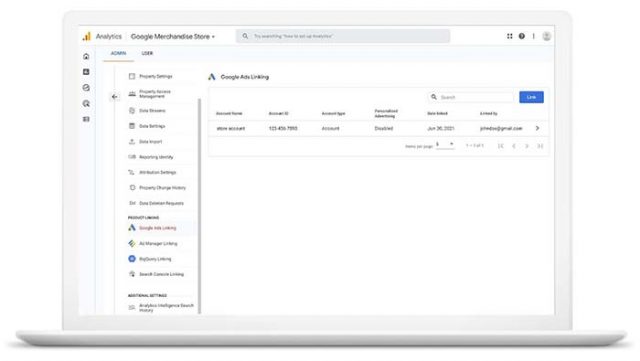Open Property Access Management
Screen dimensions: 640x361
(x=155, y=94)
